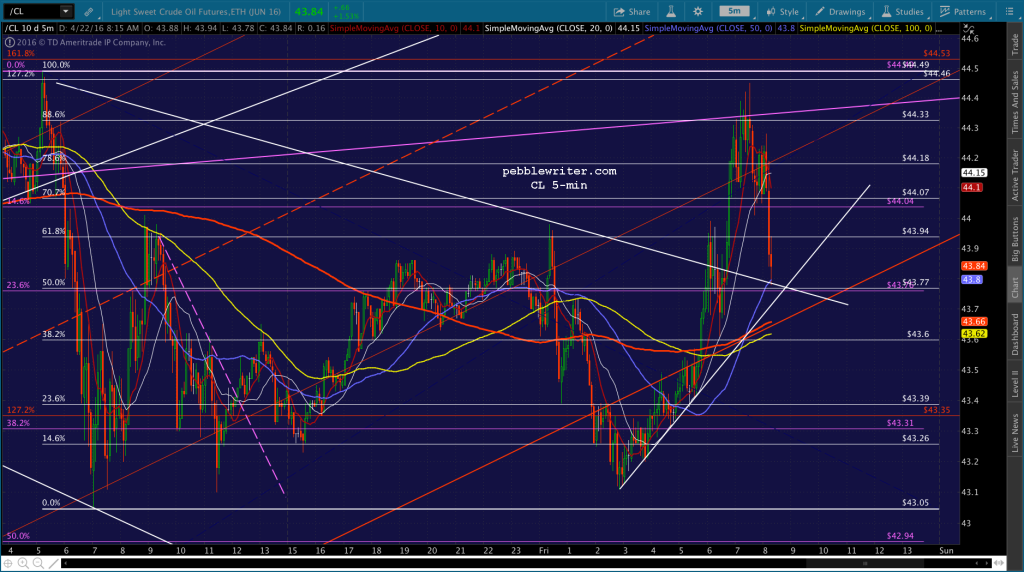Click the studies overflow ellipsis
Screen dimensions: 1024x572
939,29
